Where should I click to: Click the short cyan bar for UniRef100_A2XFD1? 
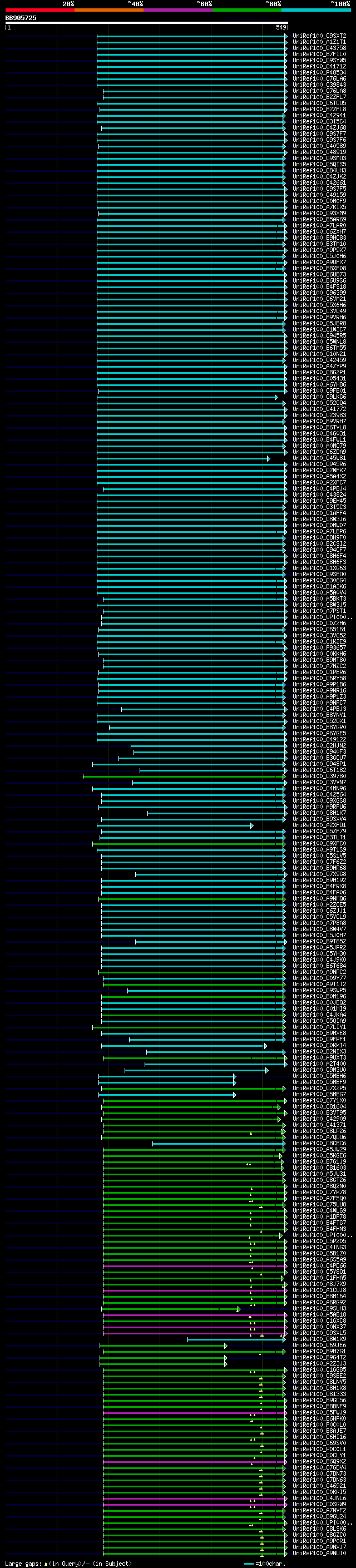click(175, 825)
